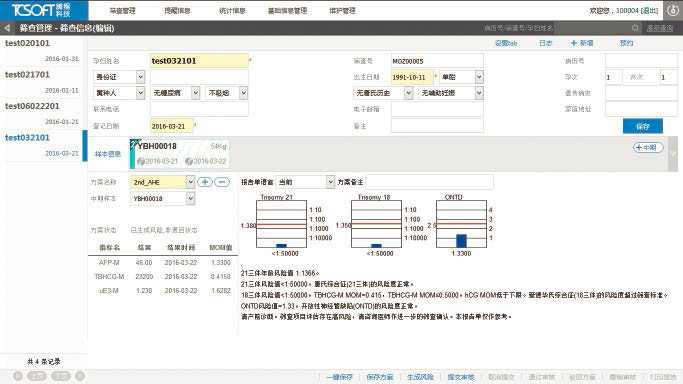Screen dimensions: 683x384
Task: Open the 统计信息 menu
Action: click(x=232, y=10)
